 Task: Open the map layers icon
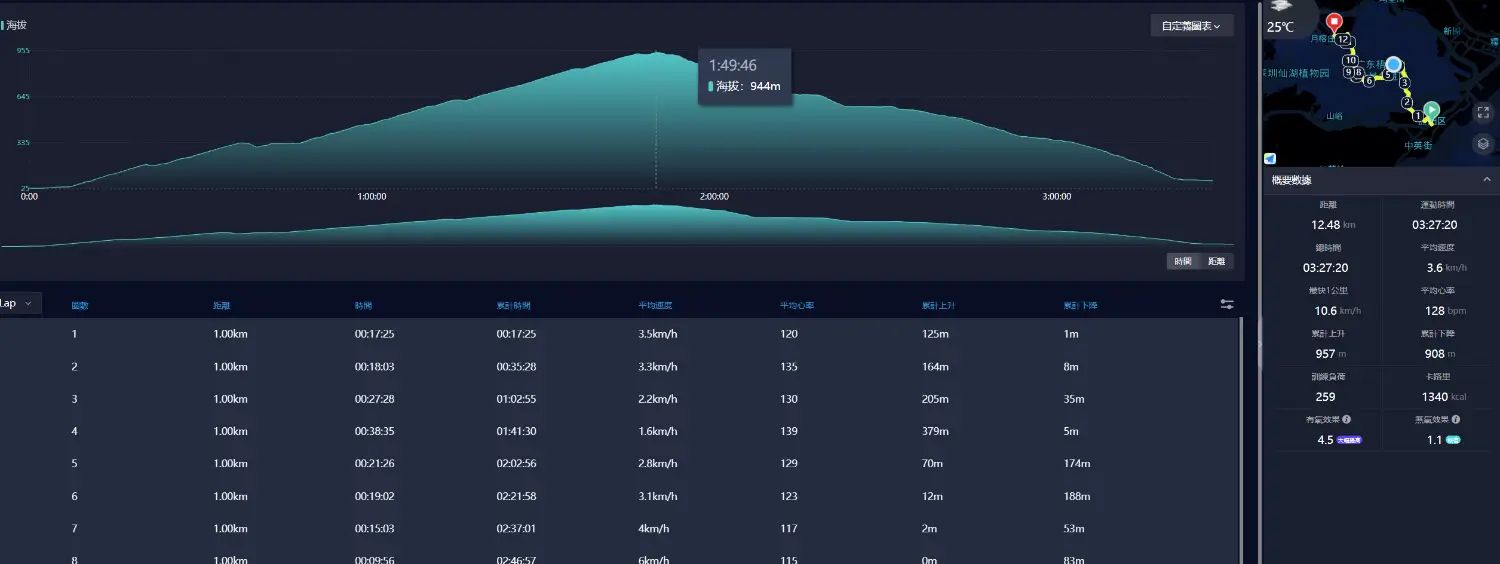[1483, 144]
